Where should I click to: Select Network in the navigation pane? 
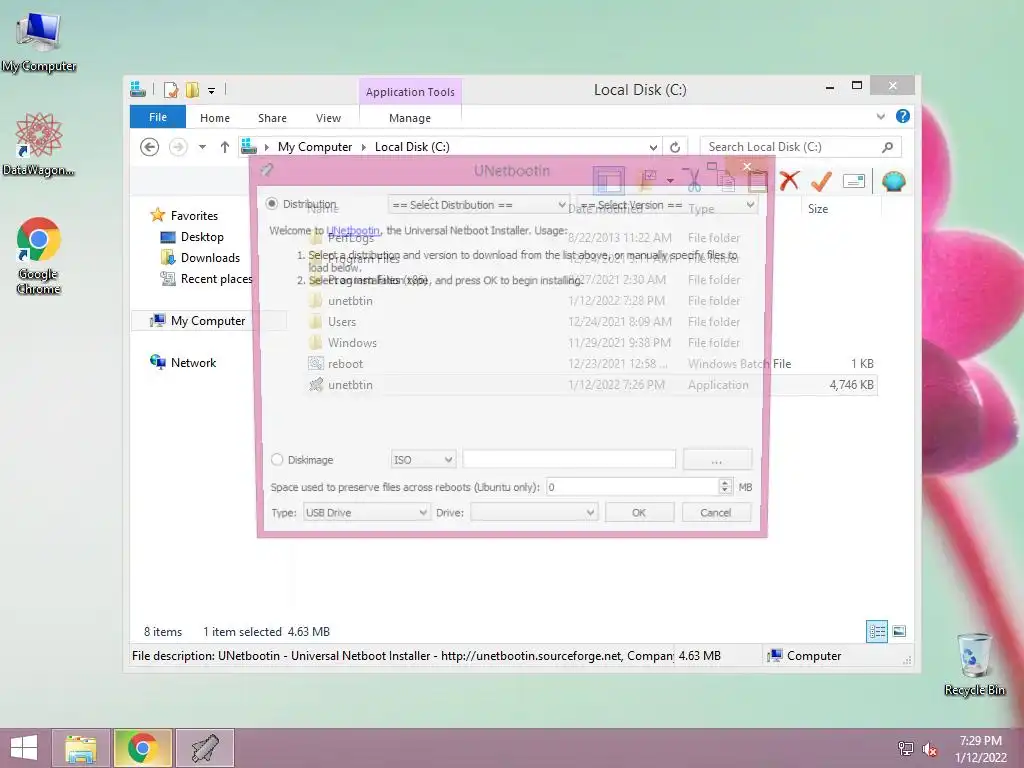pyautogui.click(x=193, y=362)
